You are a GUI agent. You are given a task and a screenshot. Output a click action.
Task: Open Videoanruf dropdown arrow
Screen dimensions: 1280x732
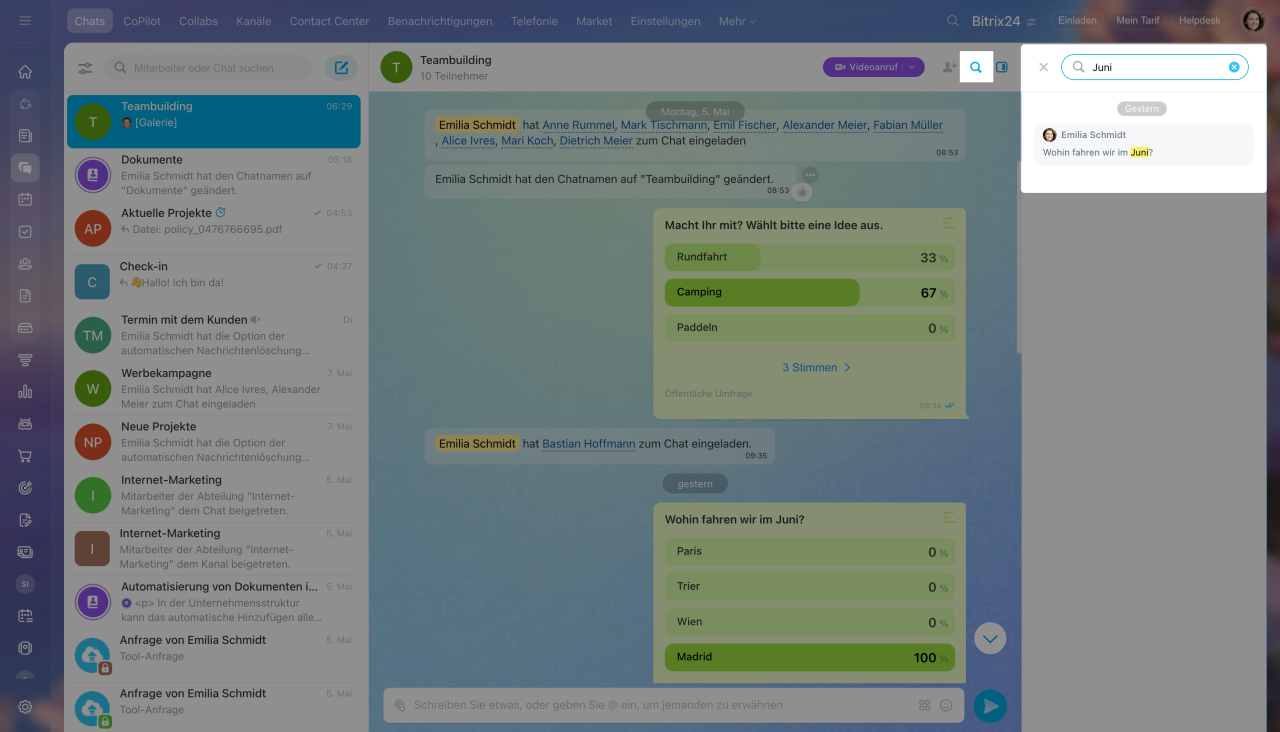coord(912,67)
